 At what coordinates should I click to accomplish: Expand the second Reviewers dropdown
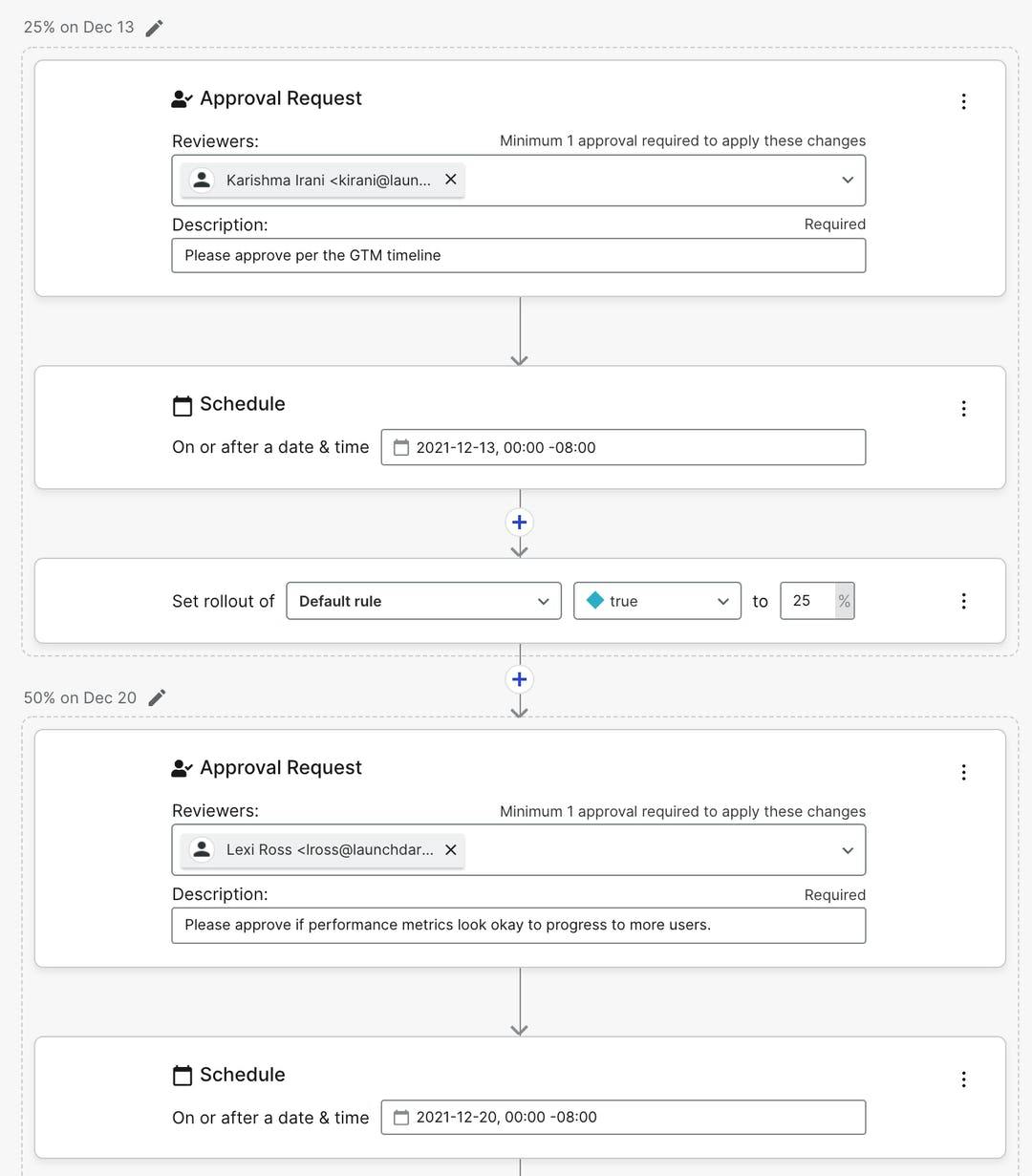[847, 850]
